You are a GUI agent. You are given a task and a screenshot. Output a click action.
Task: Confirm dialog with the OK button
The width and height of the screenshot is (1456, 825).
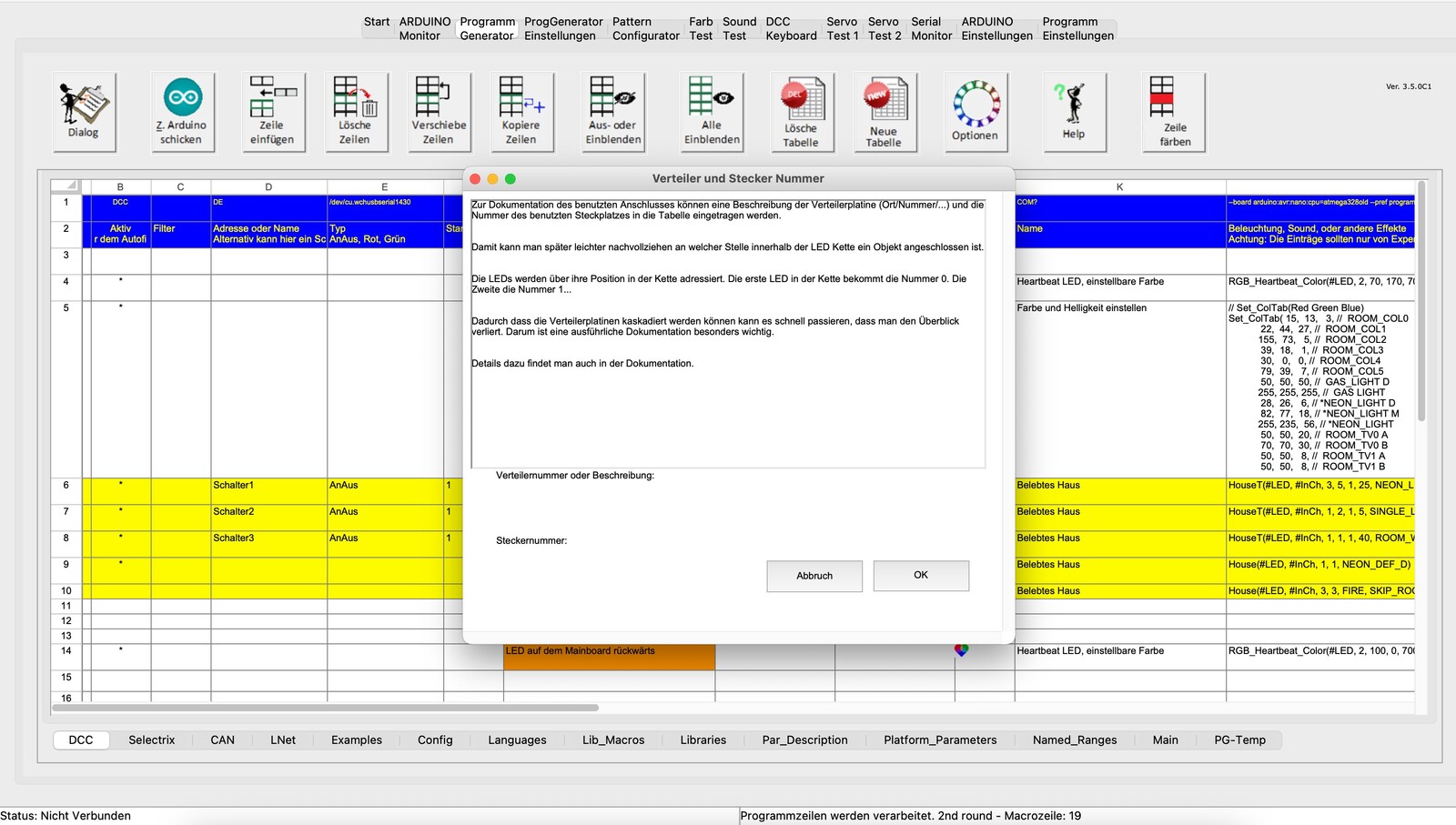[x=921, y=576]
